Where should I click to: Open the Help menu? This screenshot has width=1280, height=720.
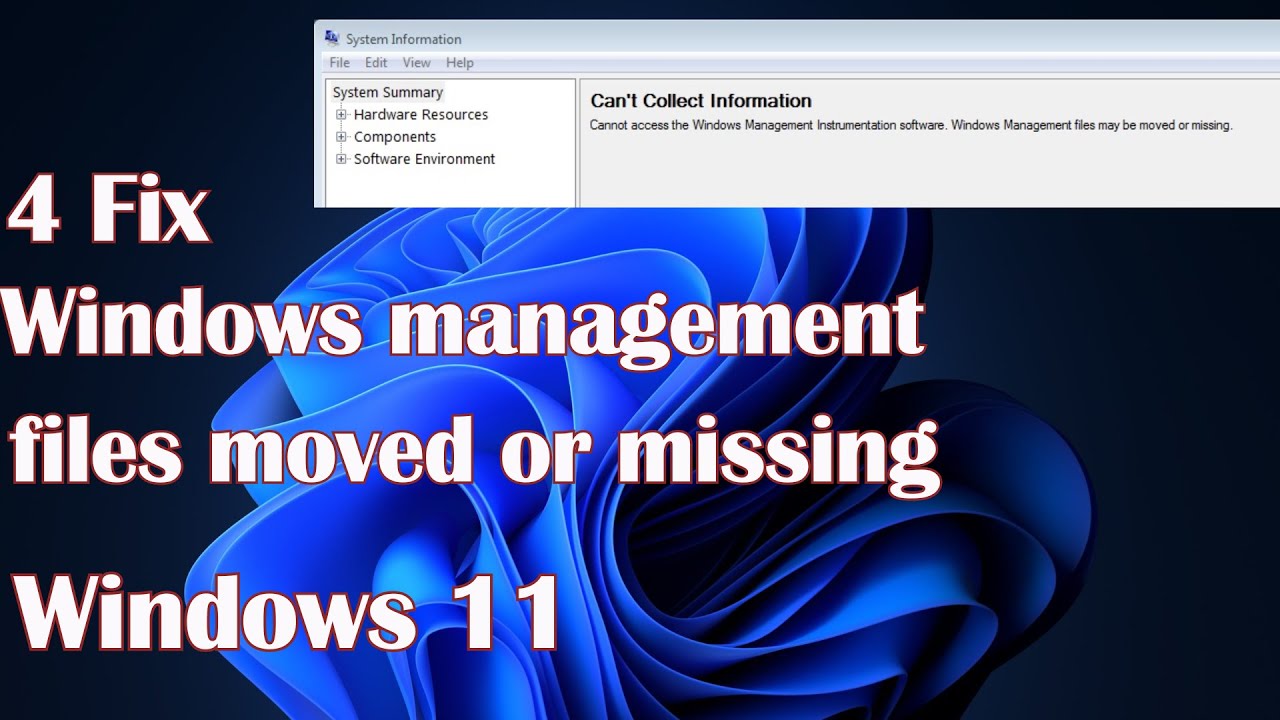pos(460,62)
